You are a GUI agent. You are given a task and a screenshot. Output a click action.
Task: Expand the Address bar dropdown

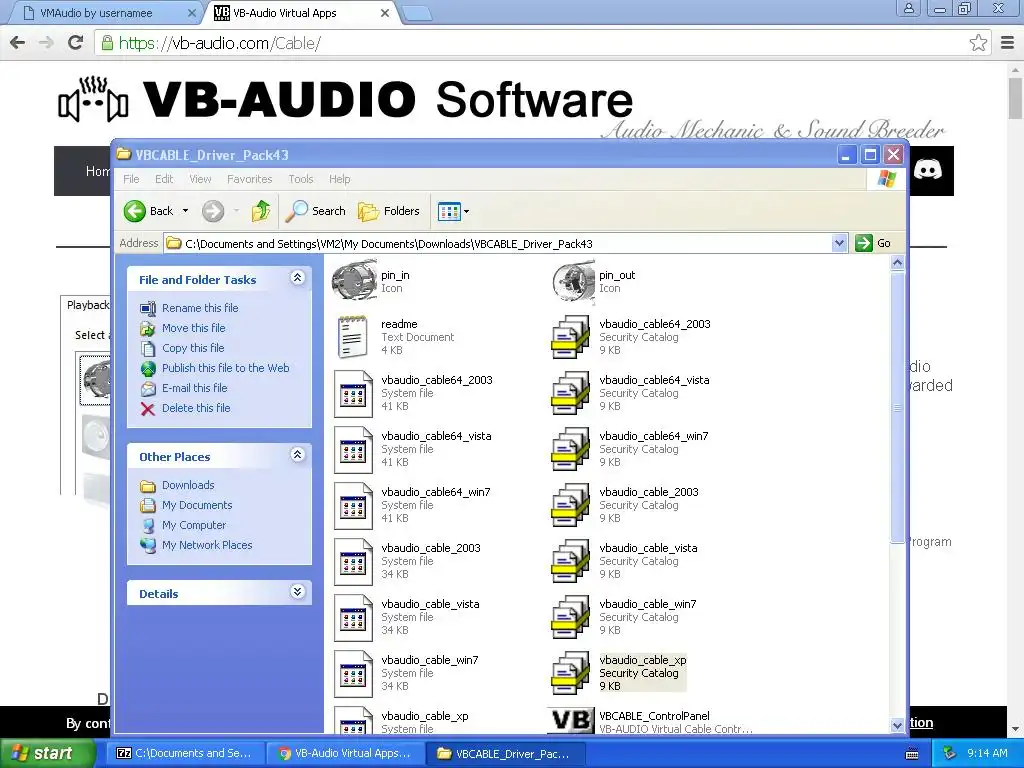[840, 244]
